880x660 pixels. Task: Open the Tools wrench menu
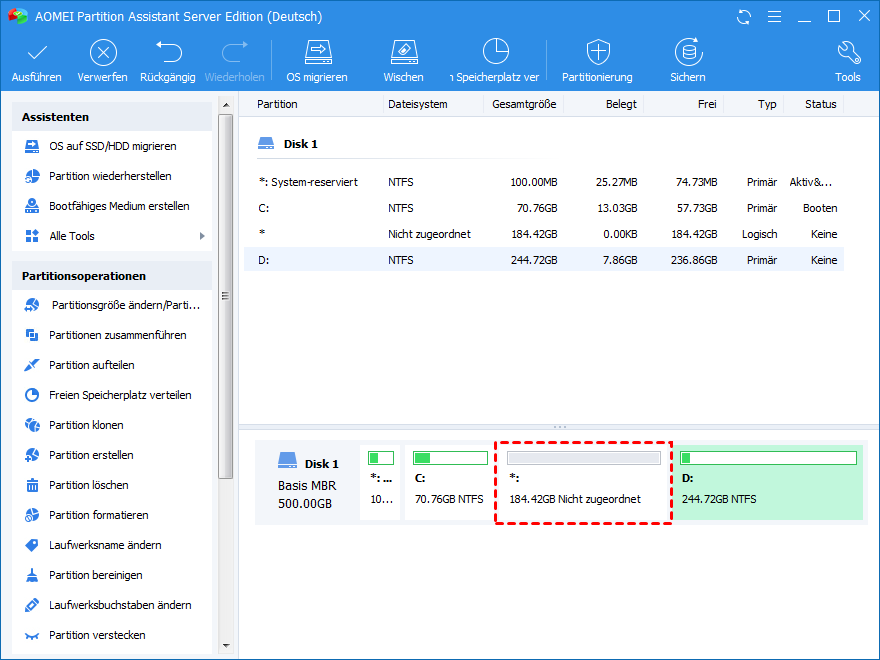pos(847,53)
